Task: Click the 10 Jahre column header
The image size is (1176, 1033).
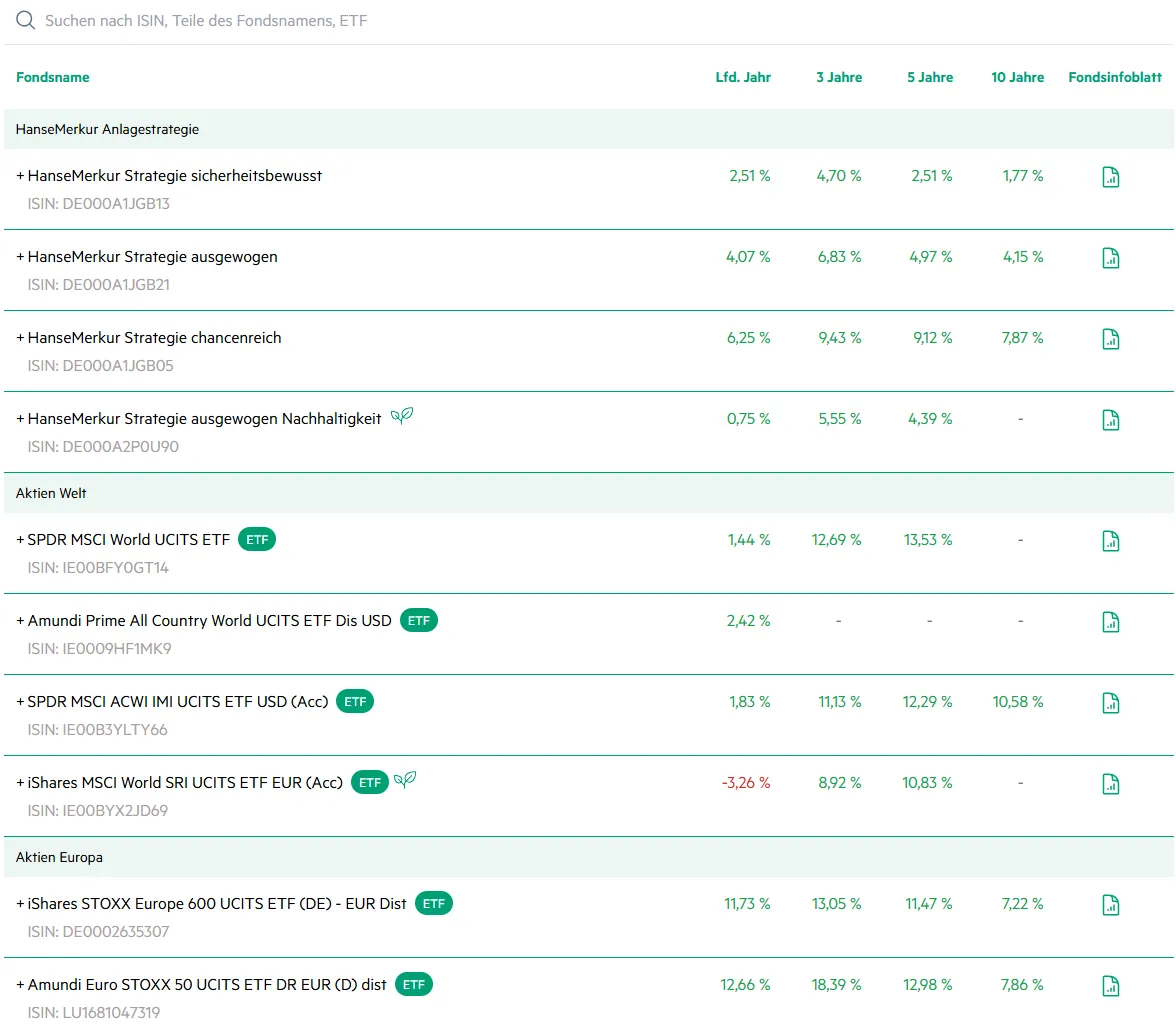Action: click(x=1017, y=77)
